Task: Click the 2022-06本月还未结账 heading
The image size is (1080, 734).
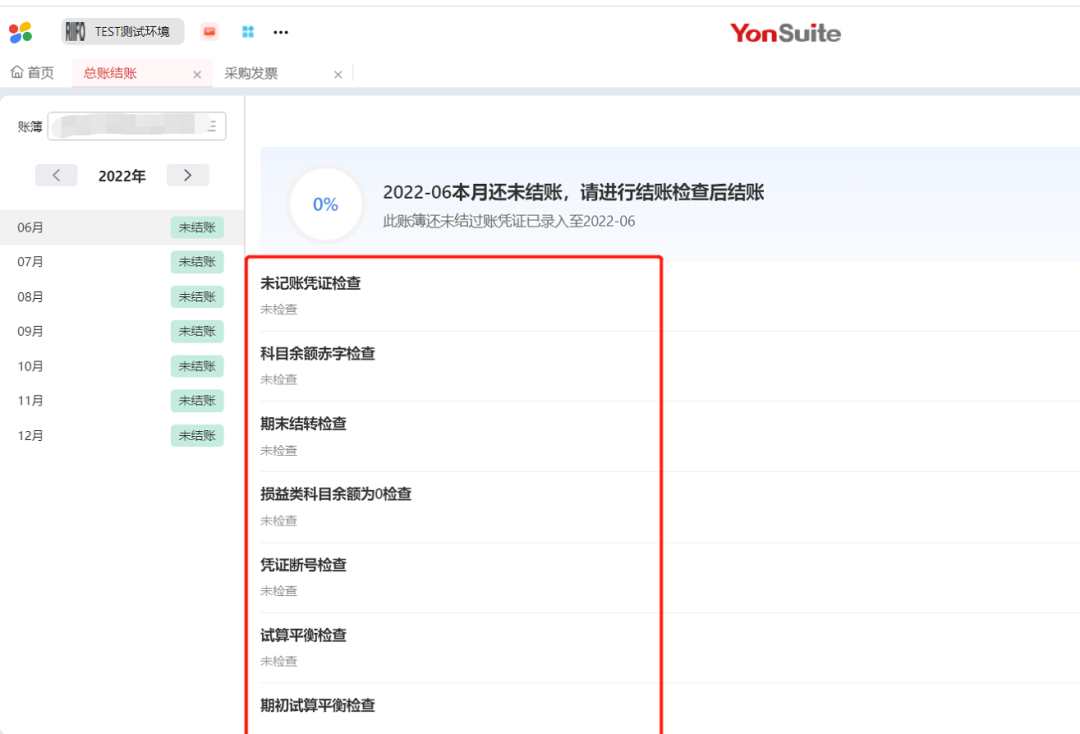Action: [x=573, y=192]
